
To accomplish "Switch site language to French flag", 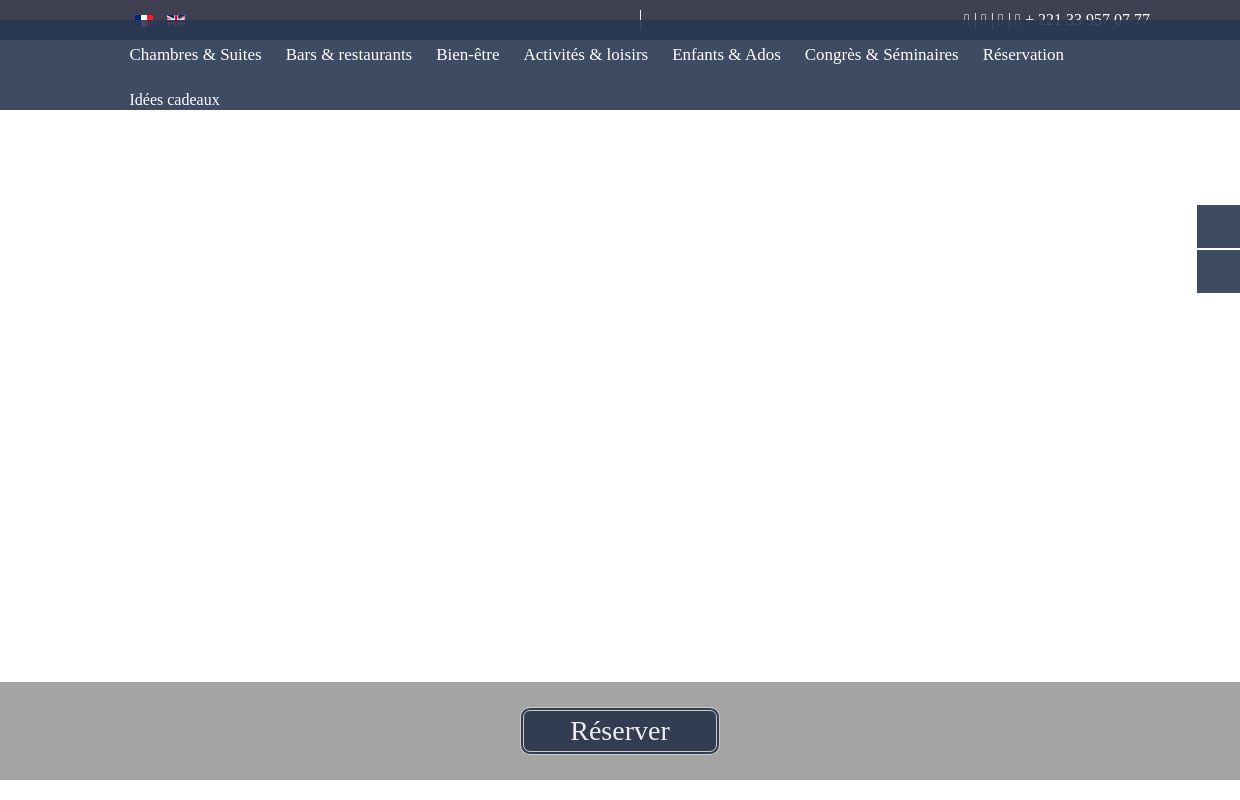I will pos(144,19).
